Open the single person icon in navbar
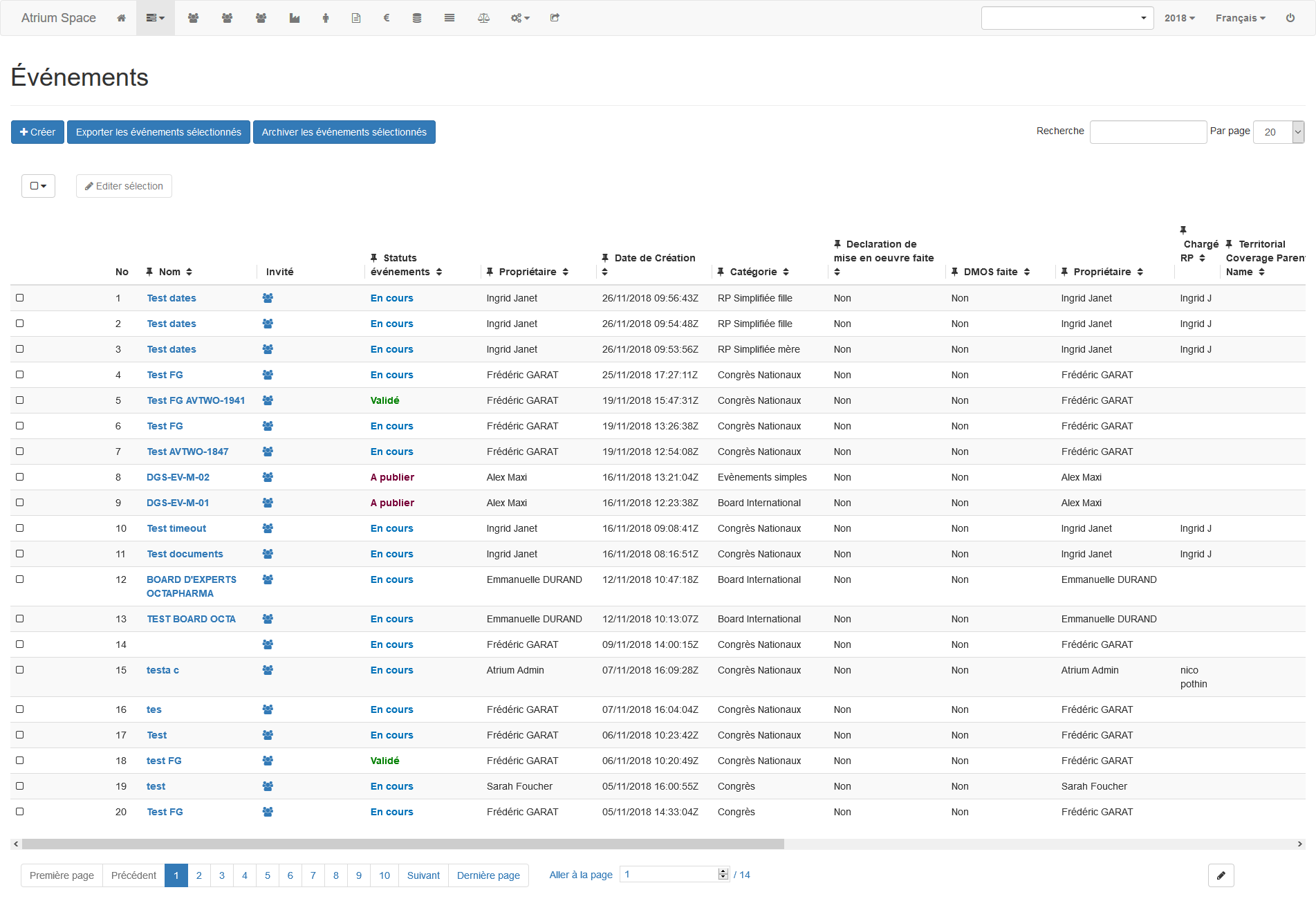 point(326,18)
